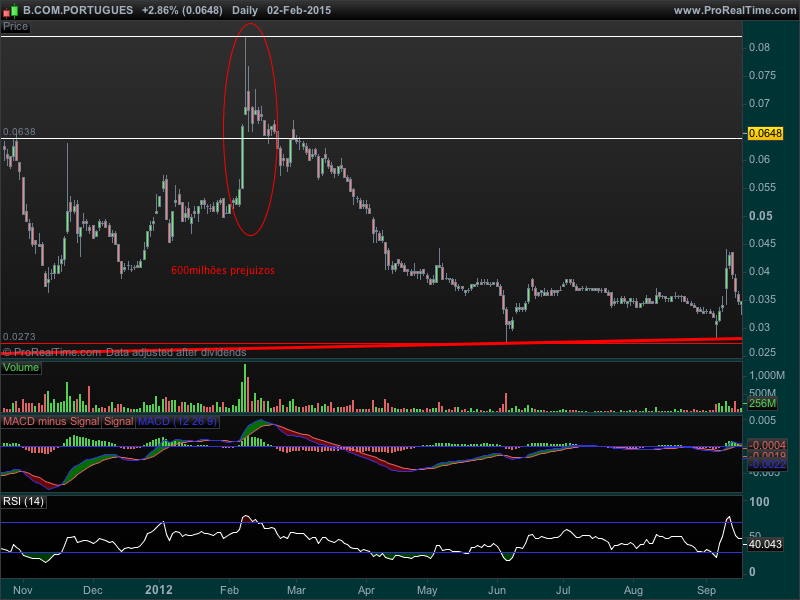
Task: Click the 100 RSI axis label
Action: tap(759, 502)
